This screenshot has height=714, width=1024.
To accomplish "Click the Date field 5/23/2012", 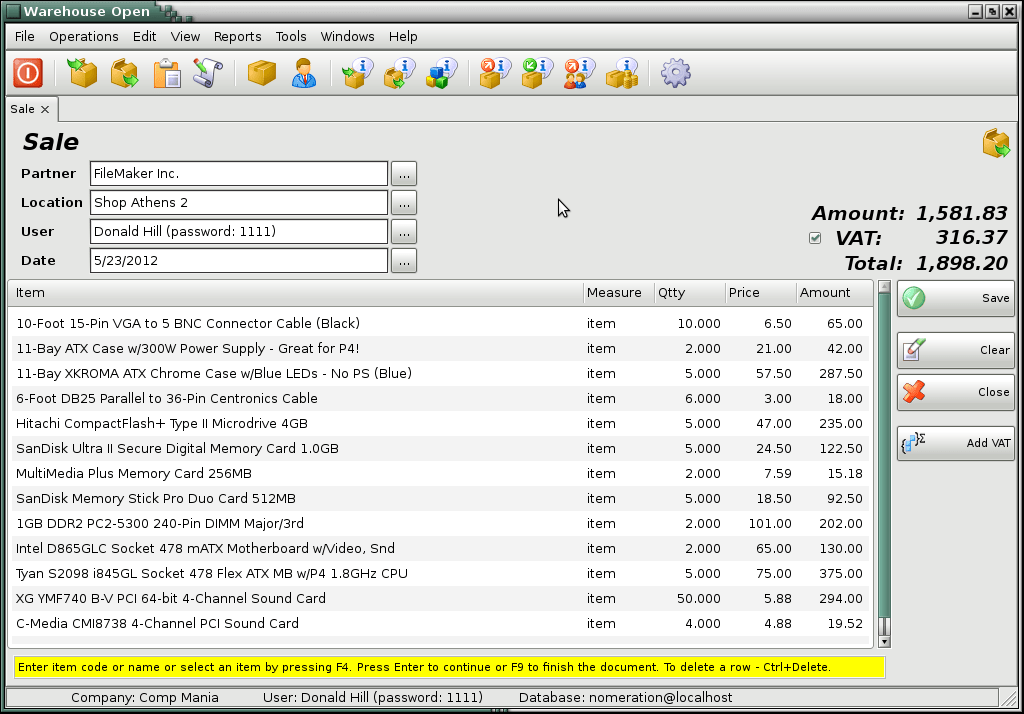I will click(239, 261).
